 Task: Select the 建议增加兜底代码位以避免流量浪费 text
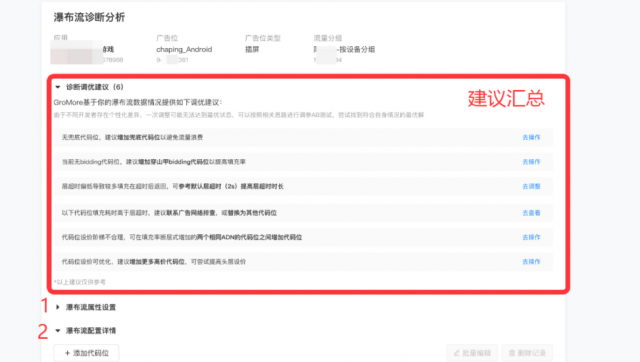pos(154,137)
